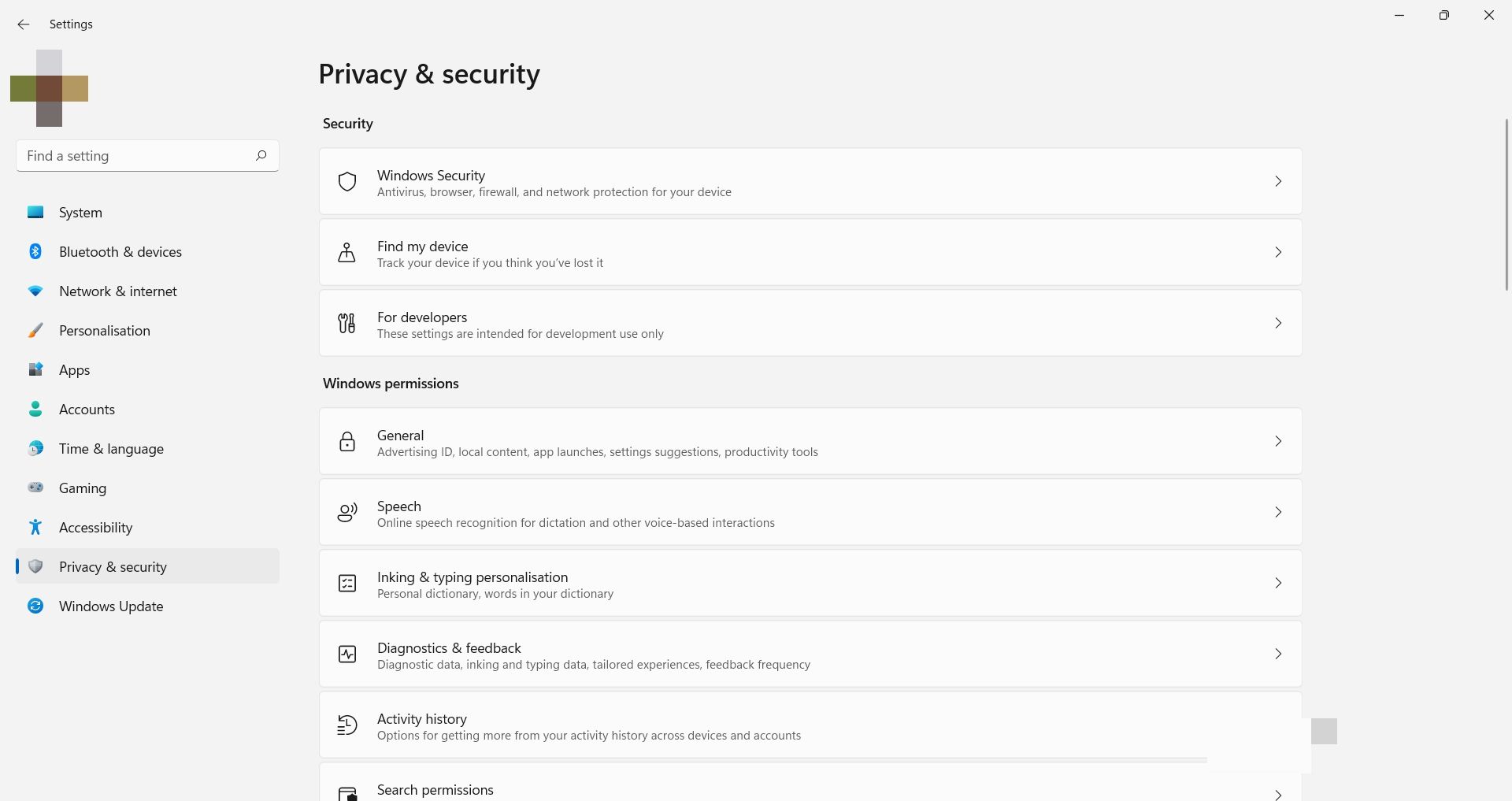
Task: Open the System settings category
Action: pos(80,213)
